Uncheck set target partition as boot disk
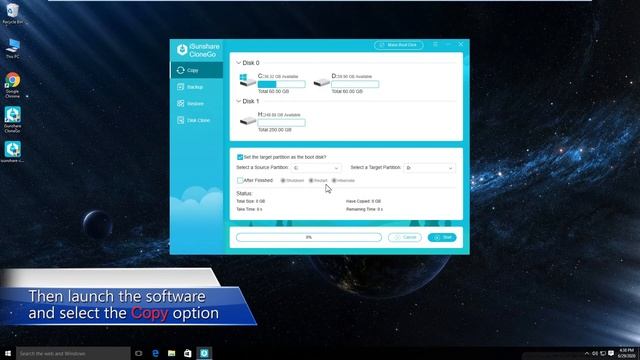Screen dimensions: 640x360 240,157
